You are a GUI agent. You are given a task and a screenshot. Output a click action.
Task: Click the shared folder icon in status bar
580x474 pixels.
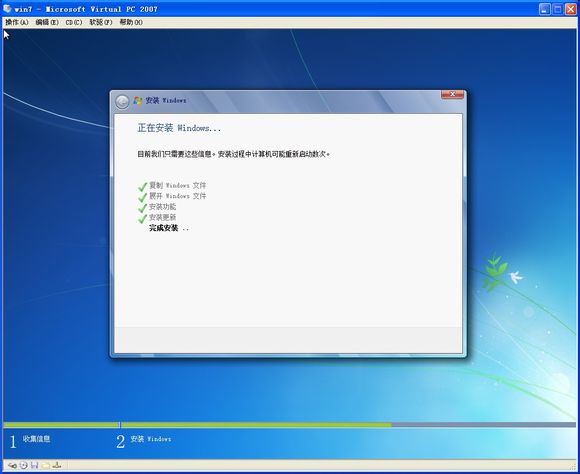pyautogui.click(x=46, y=465)
